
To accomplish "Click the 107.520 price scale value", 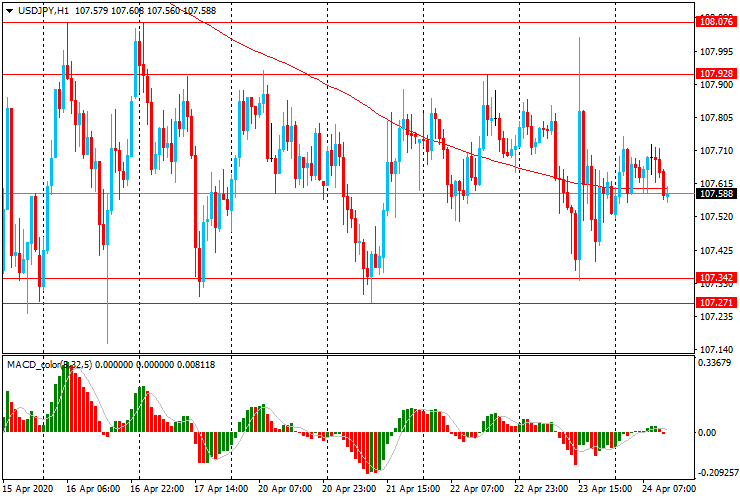I will 716,217.
